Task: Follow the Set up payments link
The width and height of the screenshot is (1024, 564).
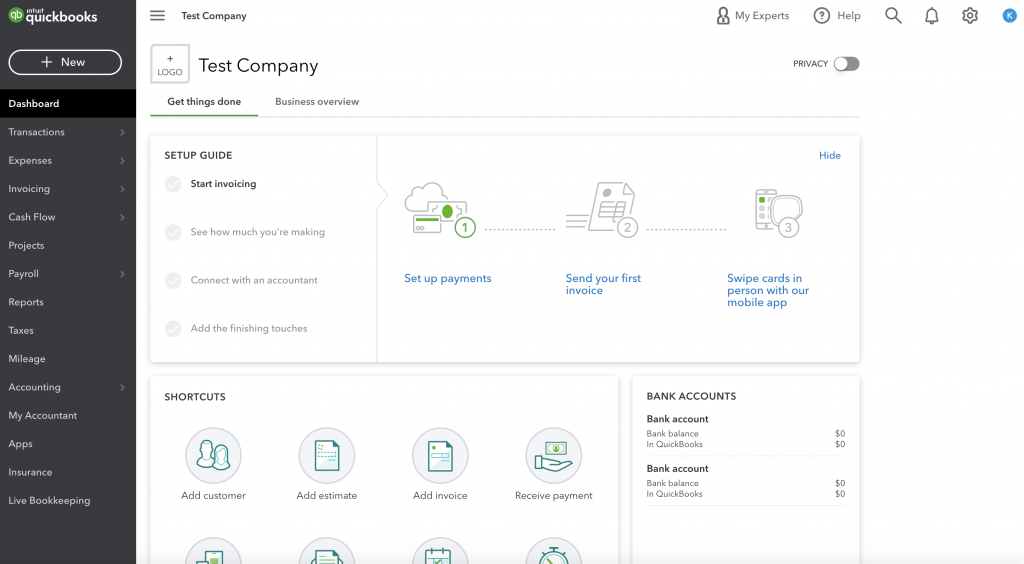Action: pyautogui.click(x=447, y=278)
